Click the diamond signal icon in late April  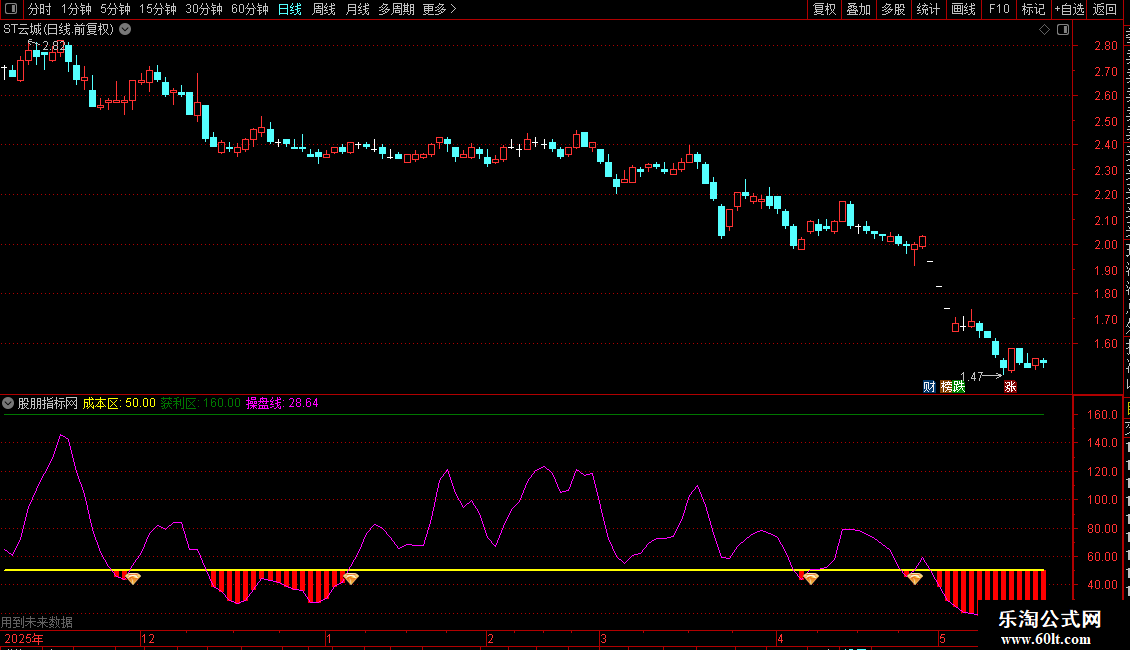(915, 578)
